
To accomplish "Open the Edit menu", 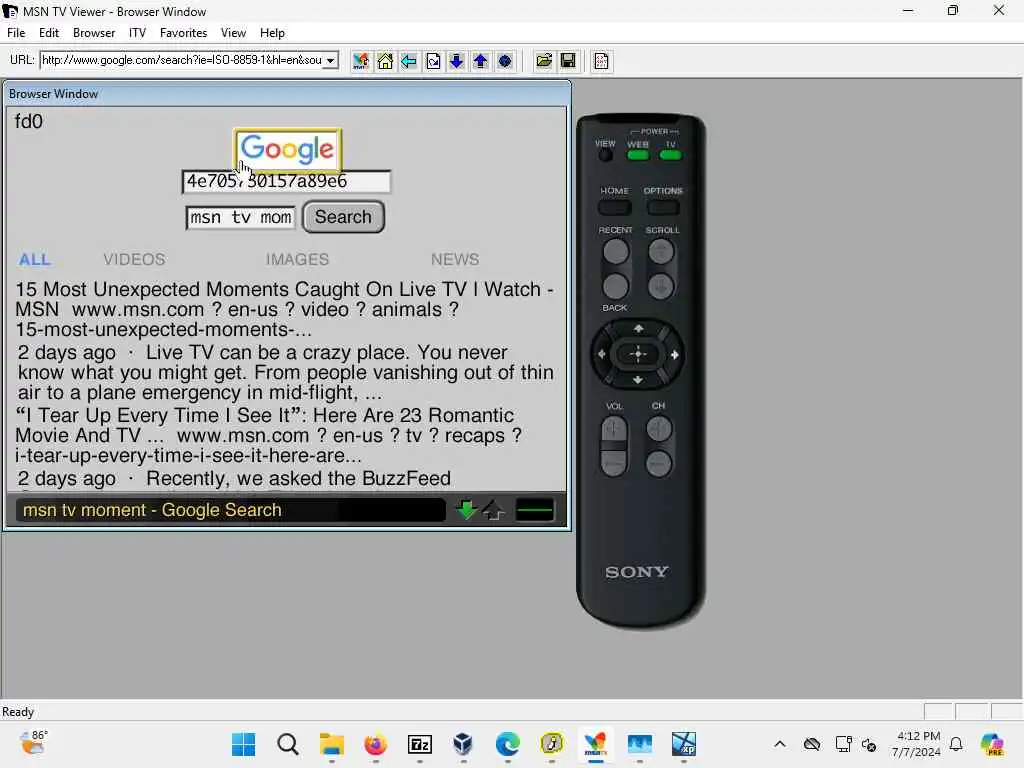I will (49, 33).
